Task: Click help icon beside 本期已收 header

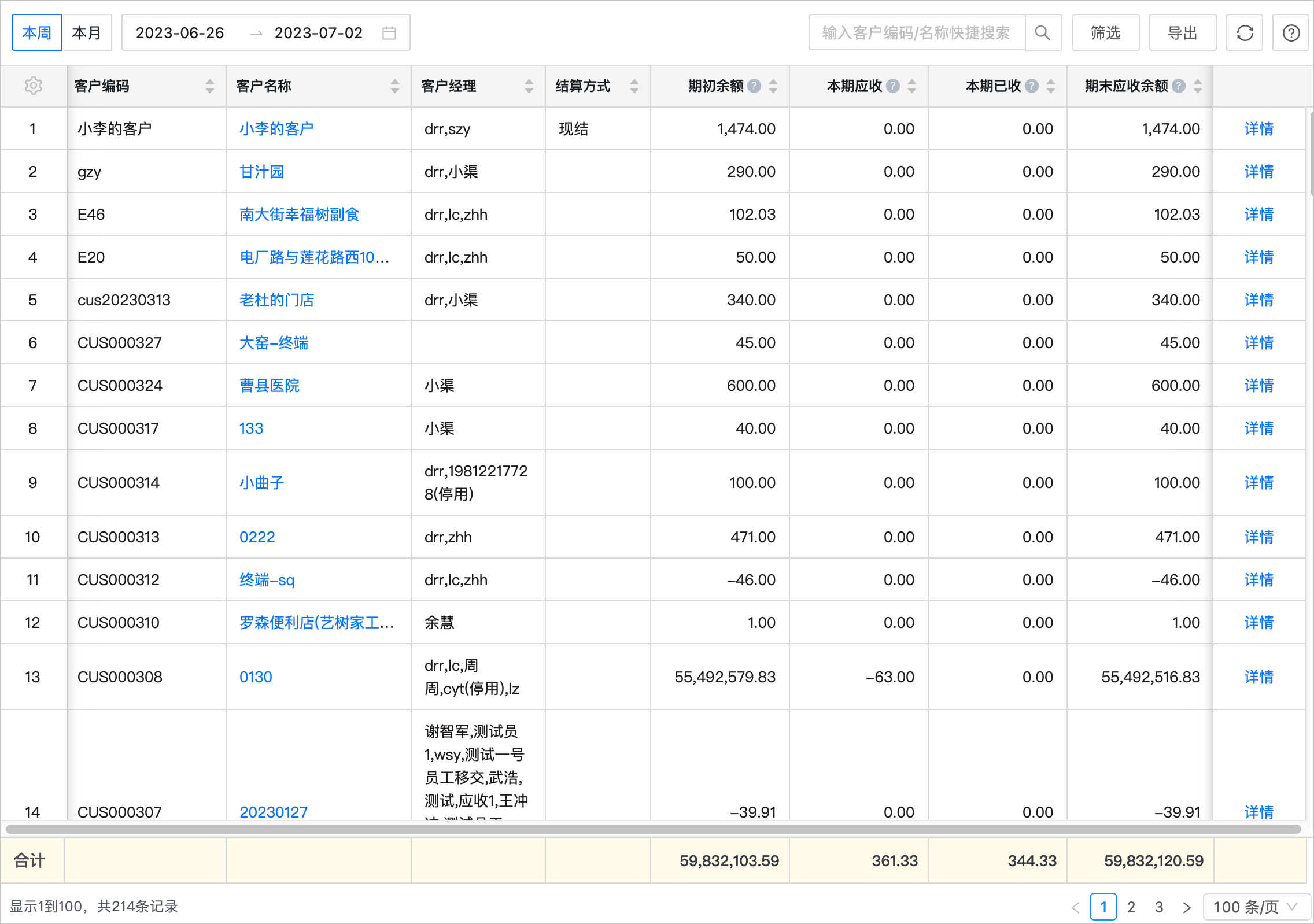Action: point(1032,86)
